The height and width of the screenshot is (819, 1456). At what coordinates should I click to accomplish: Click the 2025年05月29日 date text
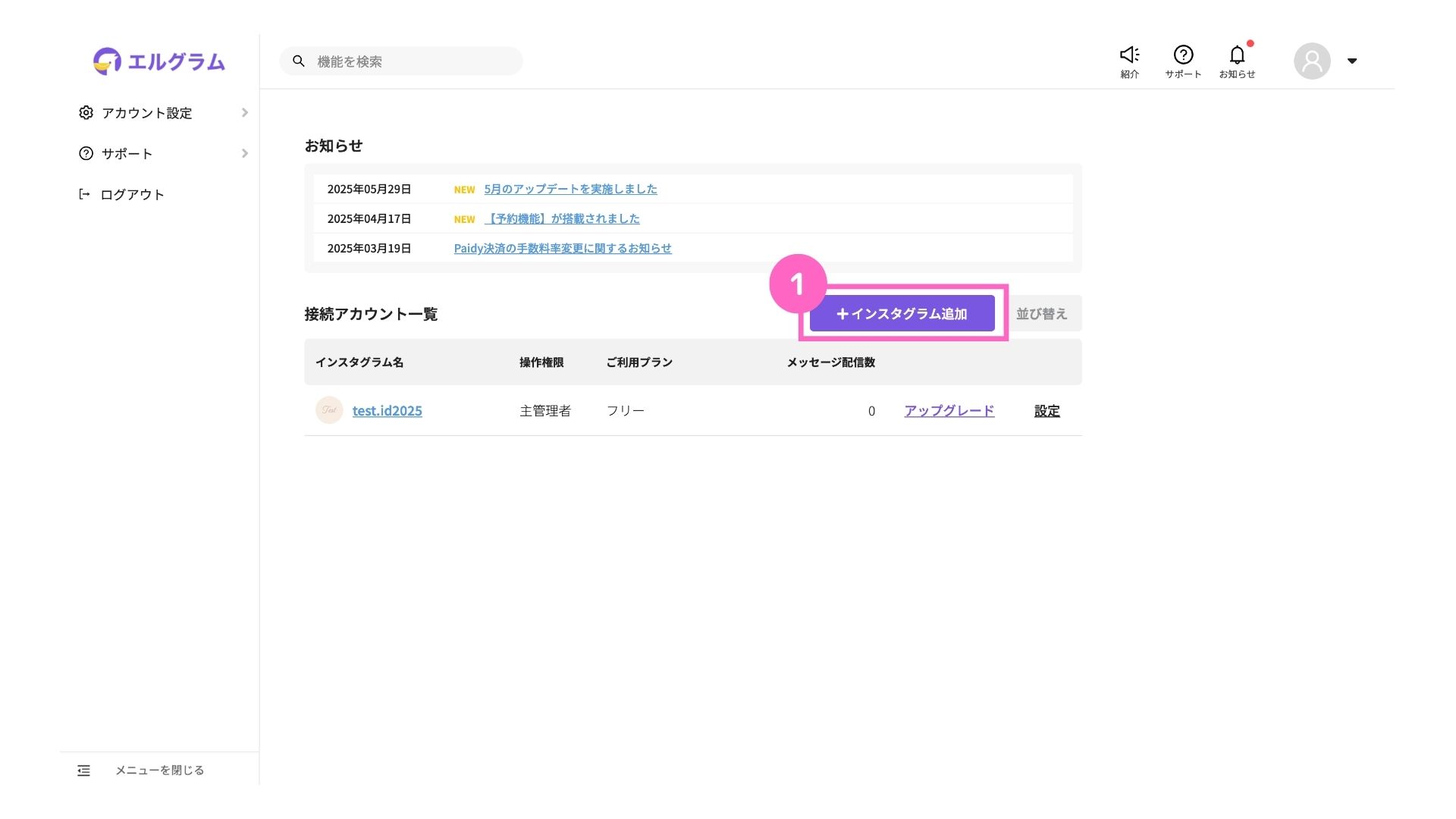(x=369, y=190)
